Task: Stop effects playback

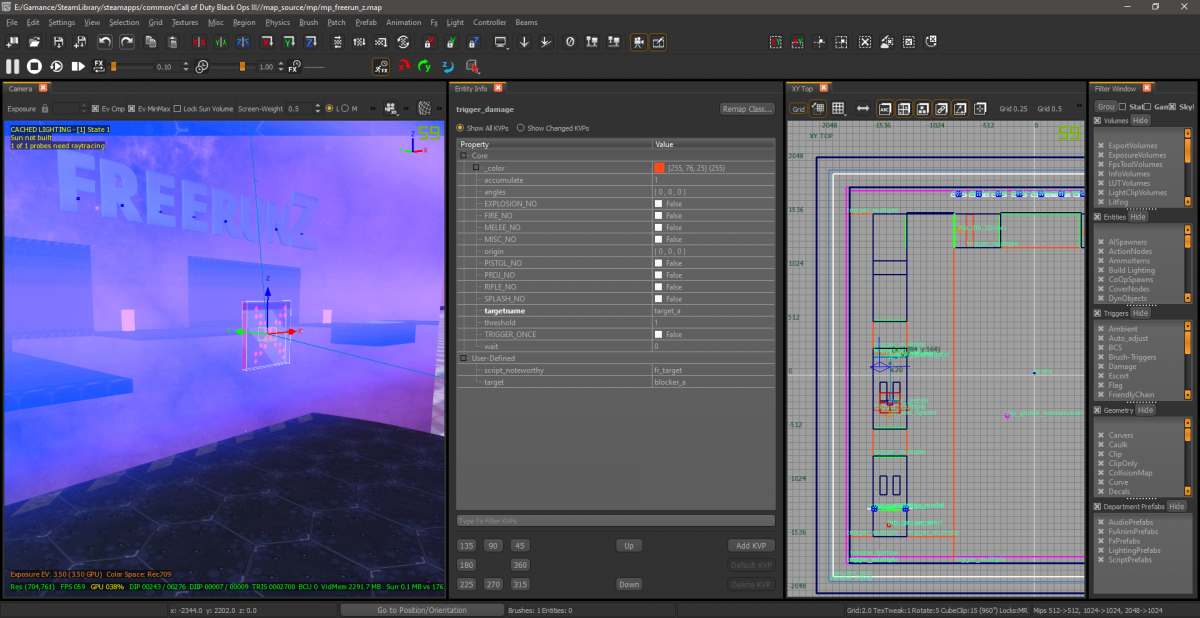Action: [34, 66]
